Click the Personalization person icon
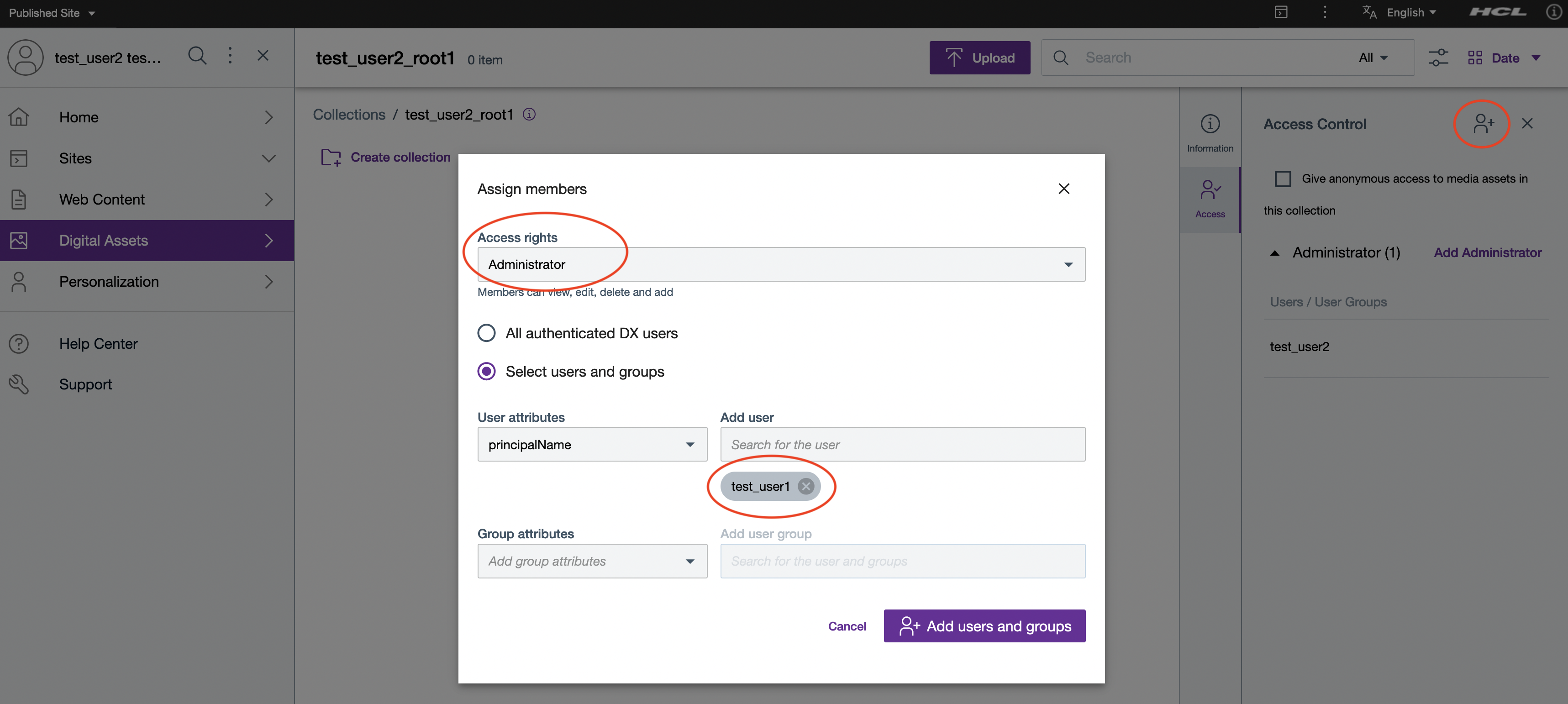 click(x=18, y=281)
